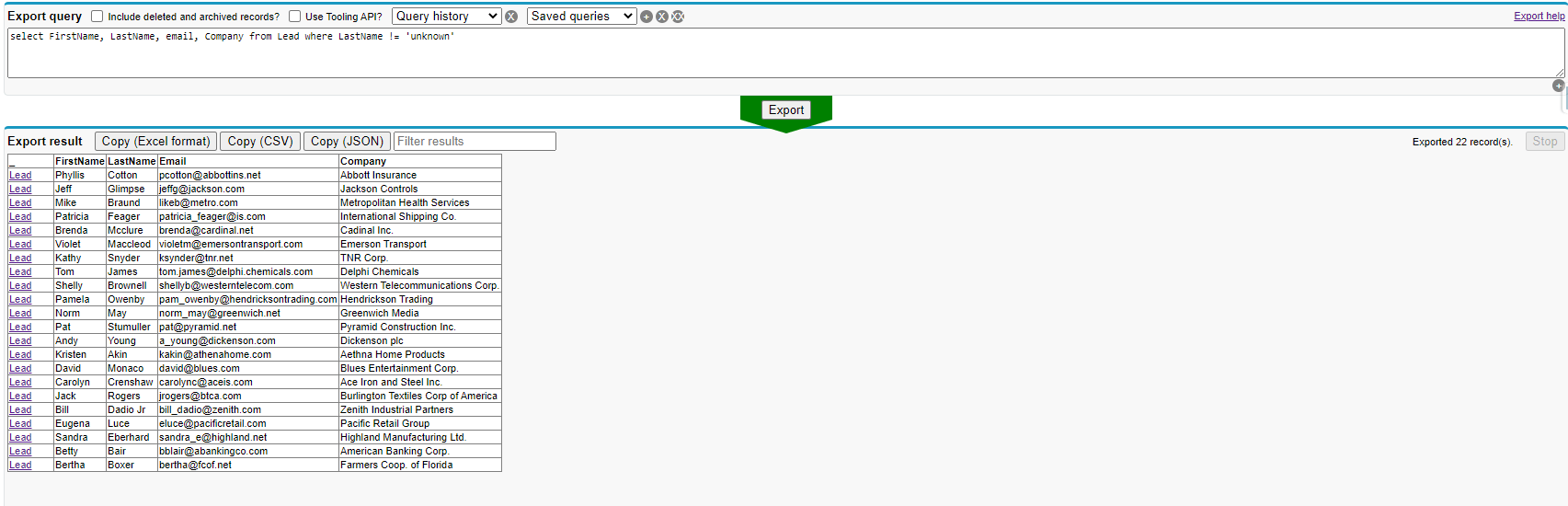
Task: Clear all saved queries with the double-X icon
Action: point(678,17)
